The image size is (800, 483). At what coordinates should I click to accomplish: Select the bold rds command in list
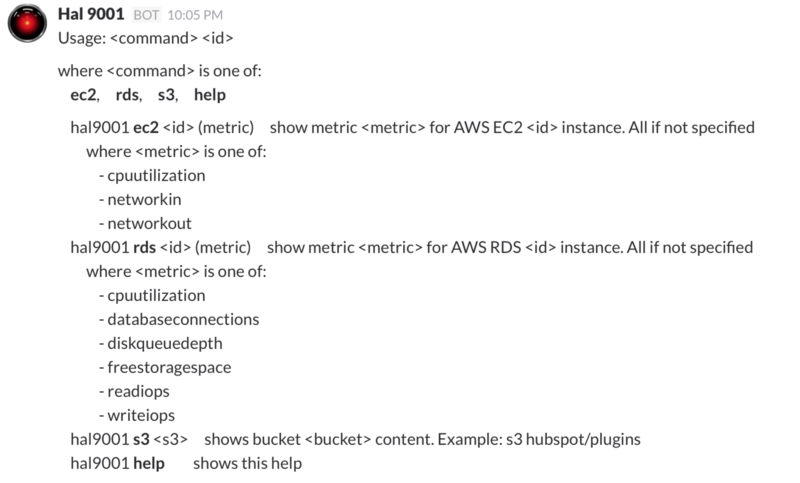127,95
